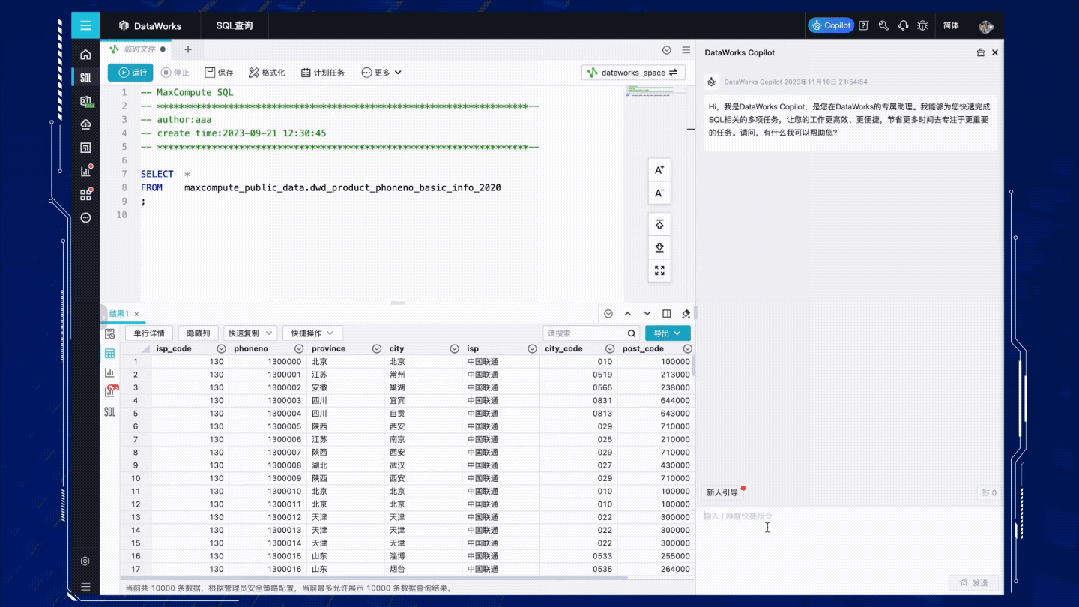This screenshot has width=1079, height=607.
Task: Click the 停止 (Stop) button
Action: tap(175, 72)
